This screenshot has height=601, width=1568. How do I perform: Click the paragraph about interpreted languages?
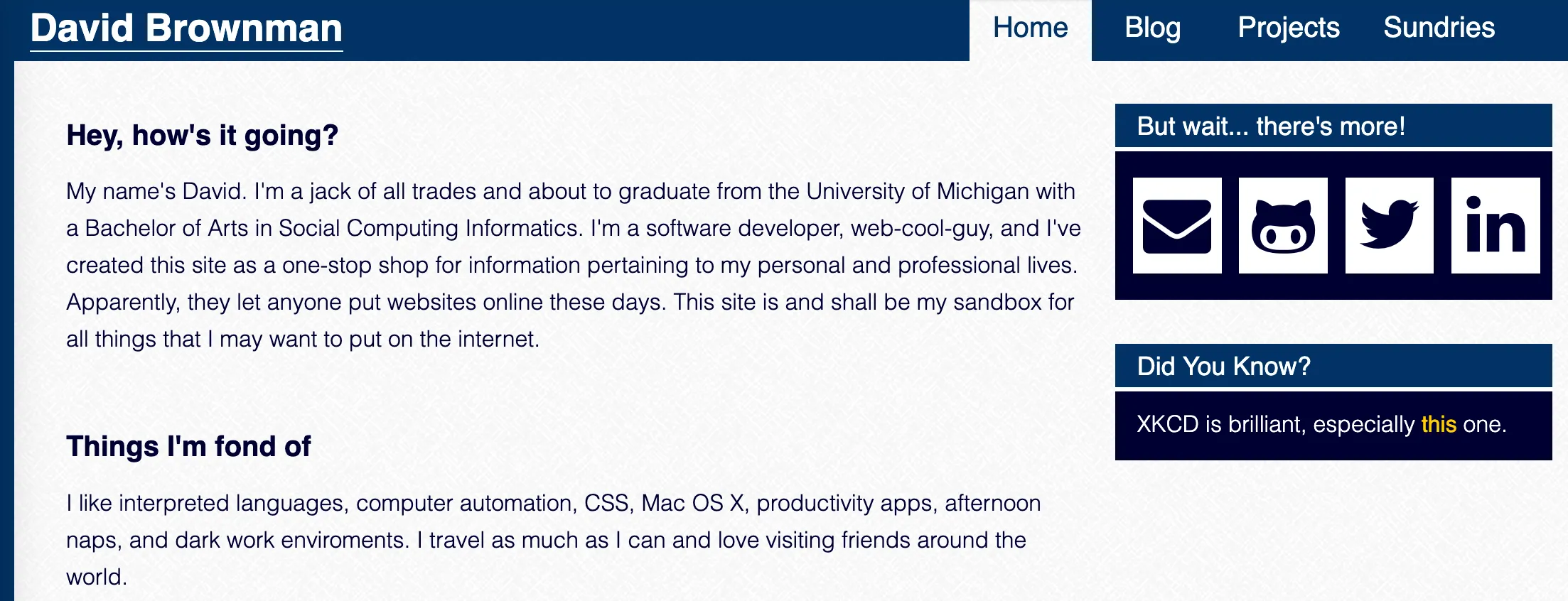tap(547, 540)
